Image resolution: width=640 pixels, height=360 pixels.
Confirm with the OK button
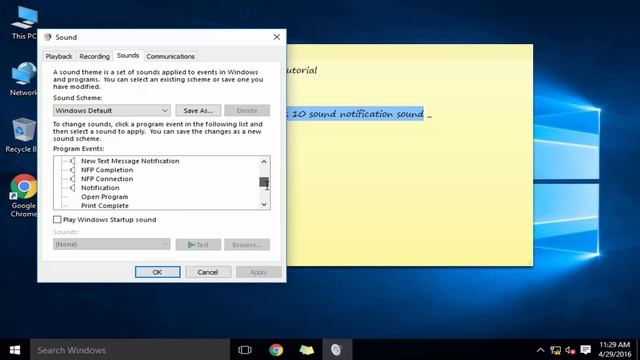(x=158, y=272)
